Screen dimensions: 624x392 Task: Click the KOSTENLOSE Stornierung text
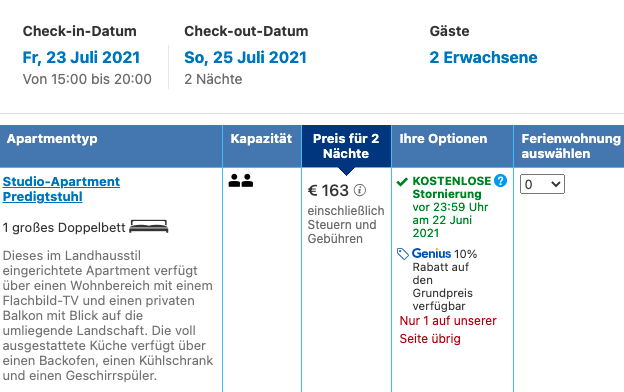[452, 187]
